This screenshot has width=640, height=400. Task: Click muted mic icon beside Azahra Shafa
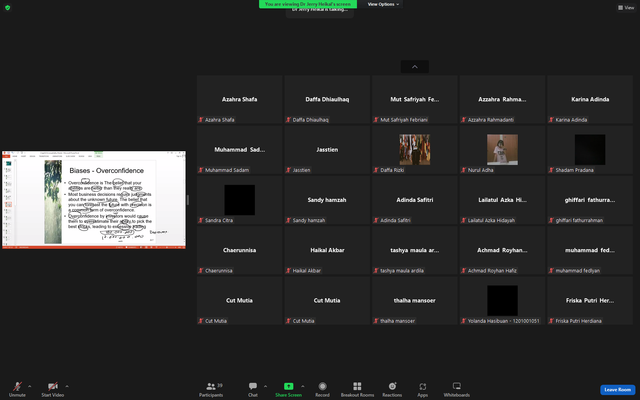click(x=201, y=120)
